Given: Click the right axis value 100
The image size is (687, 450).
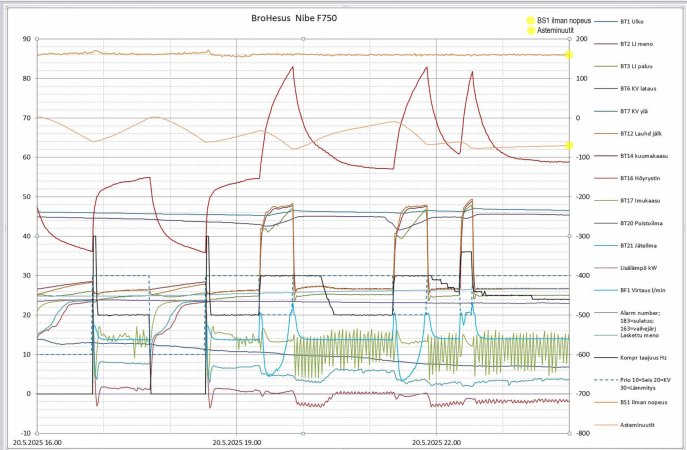Looking at the screenshot, I should [581, 78].
